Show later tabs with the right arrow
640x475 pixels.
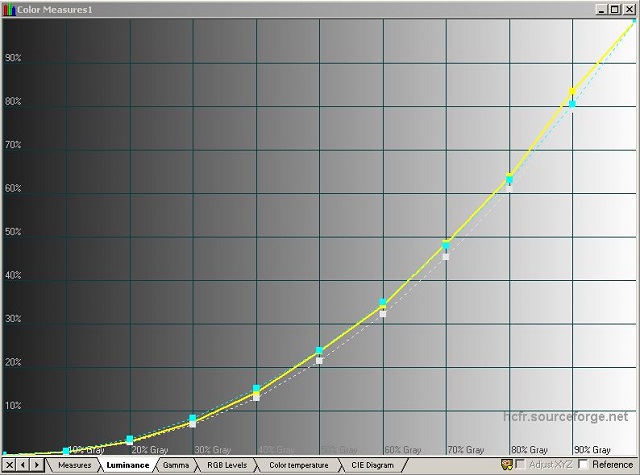point(36,465)
